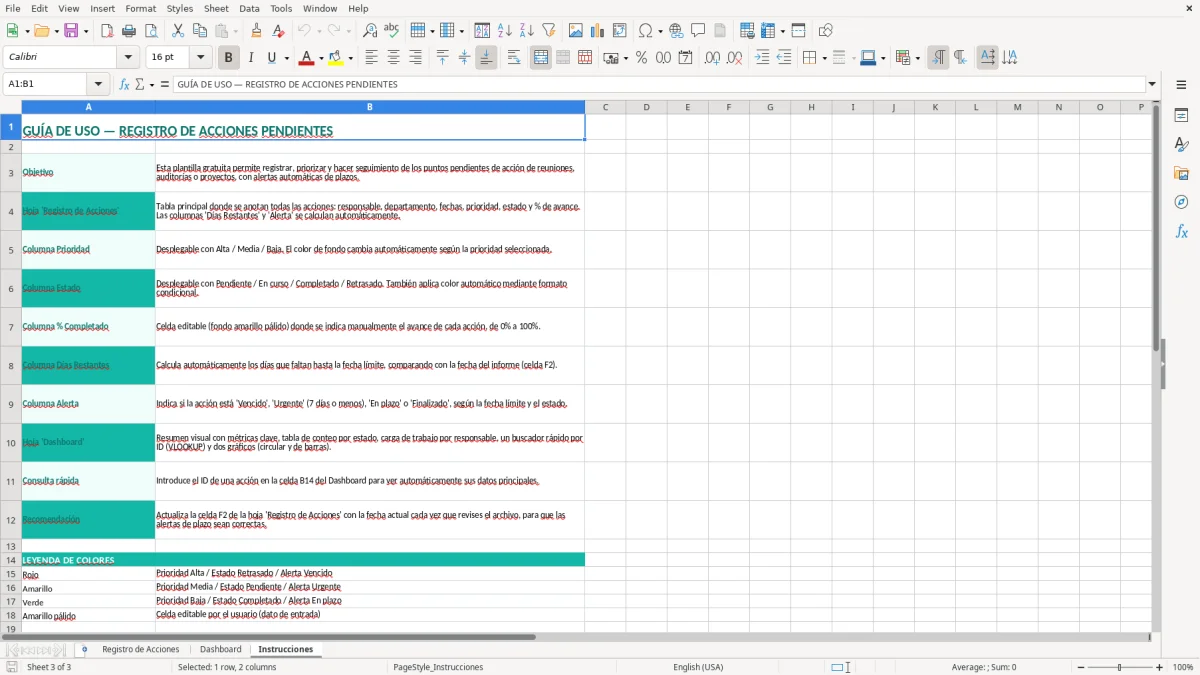Image resolution: width=1200 pixels, height=675 pixels.
Task: Open sidebar Functions fx icon
Action: tap(1181, 231)
